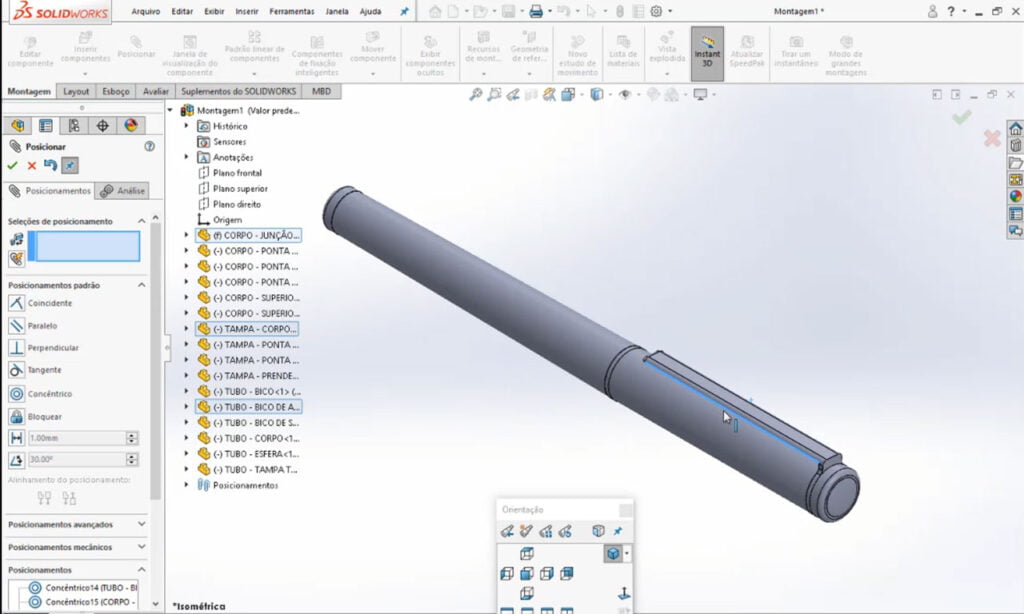Image resolution: width=1024 pixels, height=614 pixels.
Task: Click Inserir componentes tool
Action: click(86, 51)
